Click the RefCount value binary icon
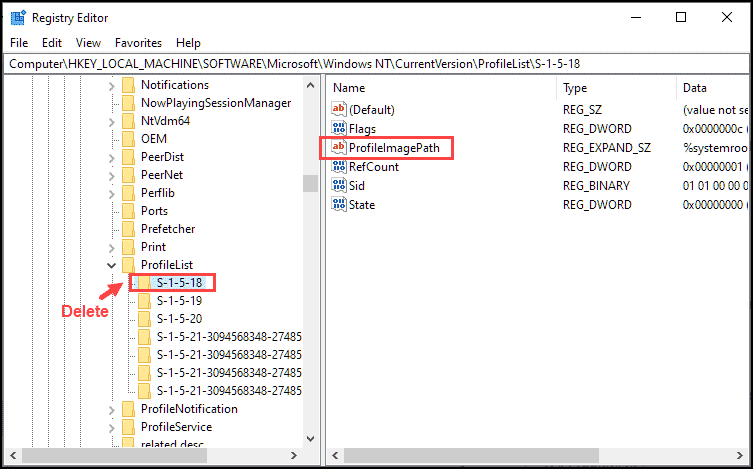Image resolution: width=753 pixels, height=469 pixels. pyautogui.click(x=339, y=167)
